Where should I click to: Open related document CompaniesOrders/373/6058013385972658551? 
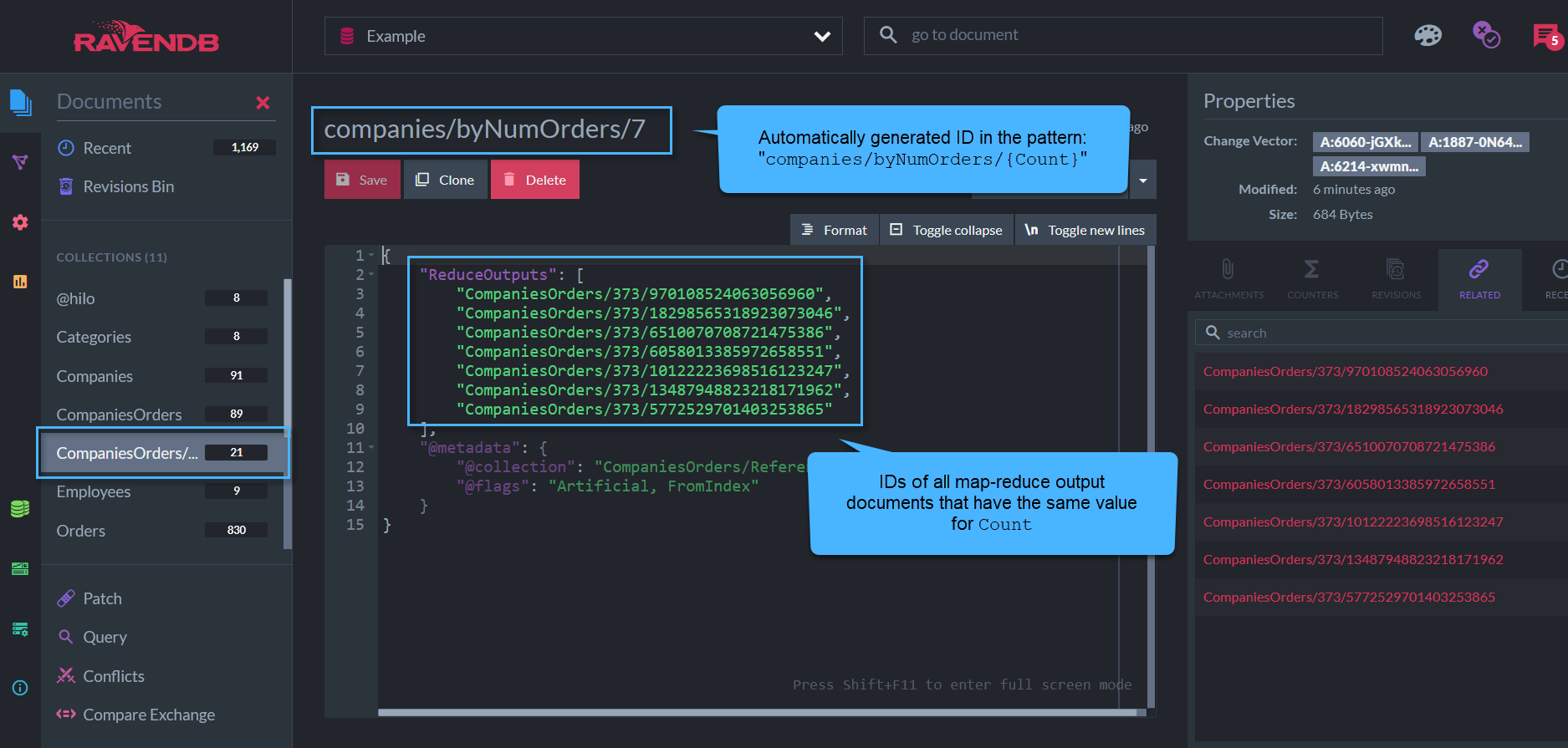(1349, 485)
